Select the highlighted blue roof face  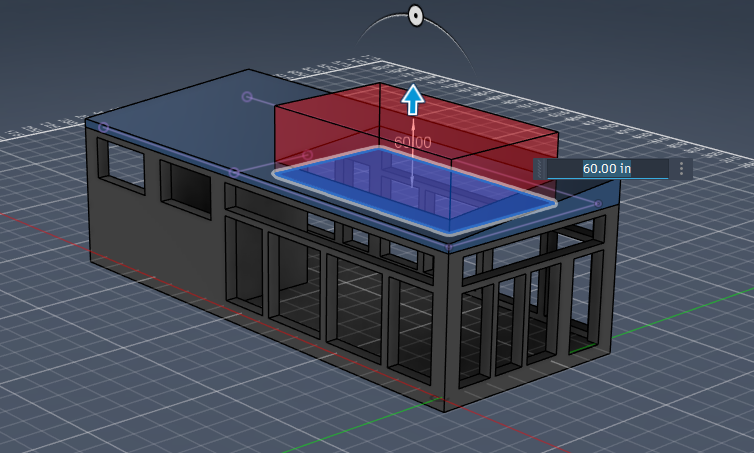pos(415,191)
